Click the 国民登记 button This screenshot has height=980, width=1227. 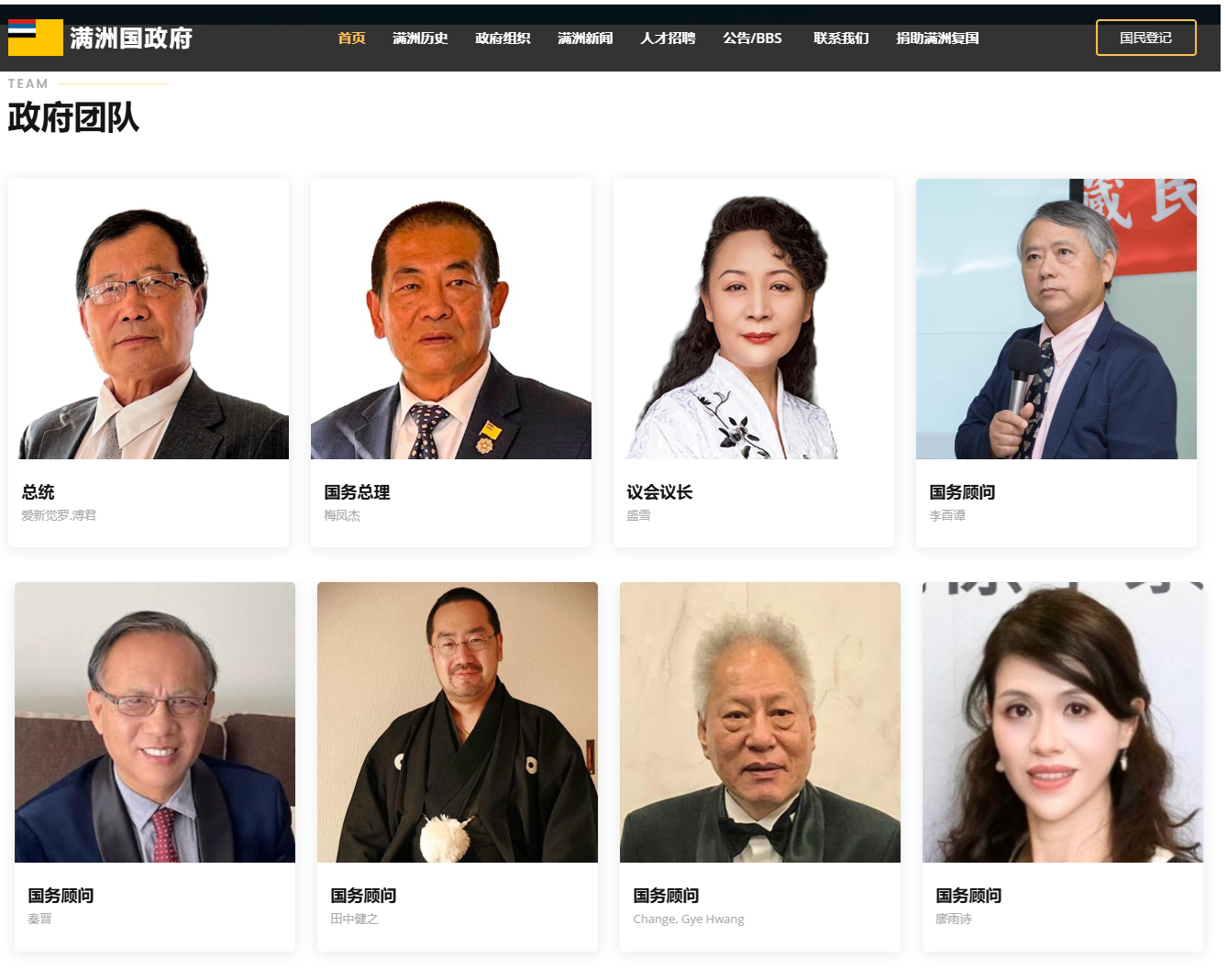pyautogui.click(x=1146, y=38)
